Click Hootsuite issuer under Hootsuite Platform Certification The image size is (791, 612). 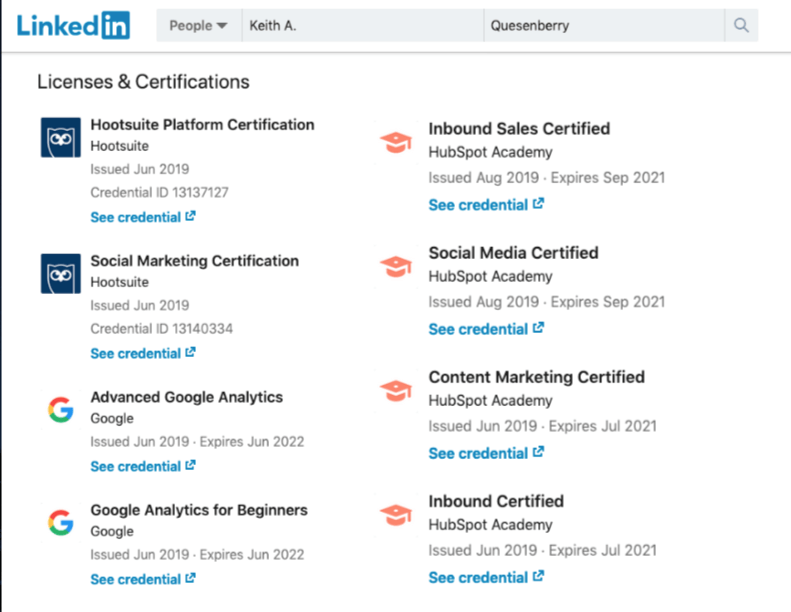click(x=120, y=146)
